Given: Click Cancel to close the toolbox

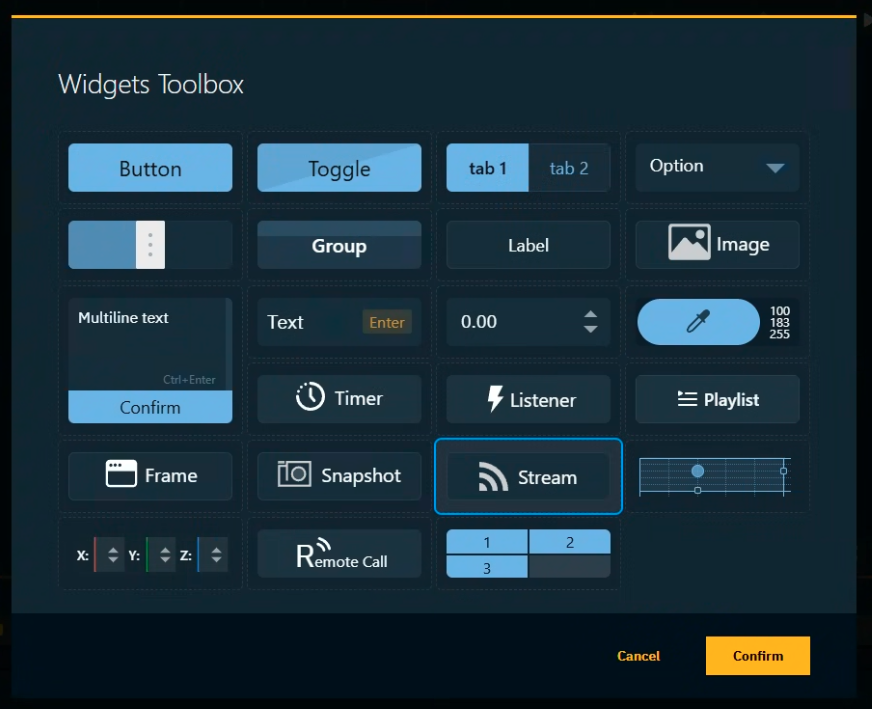Looking at the screenshot, I should click(x=638, y=656).
